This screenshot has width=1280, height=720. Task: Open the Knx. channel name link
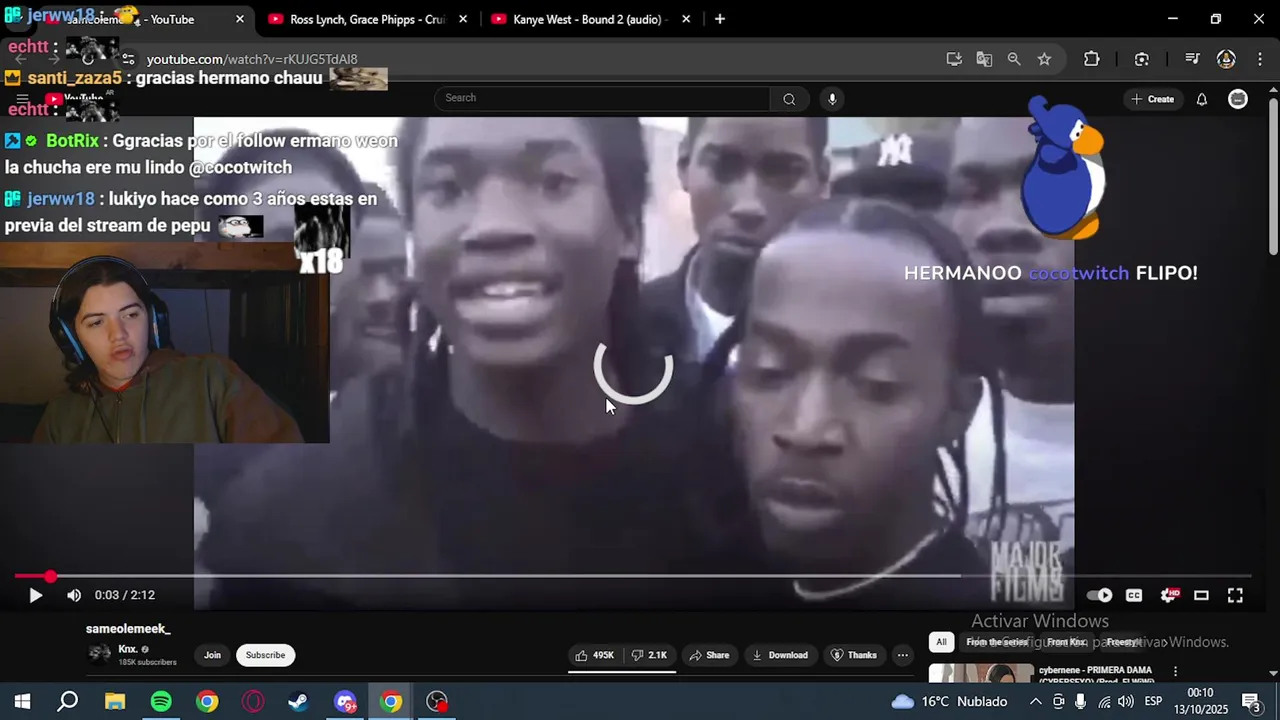coord(128,649)
